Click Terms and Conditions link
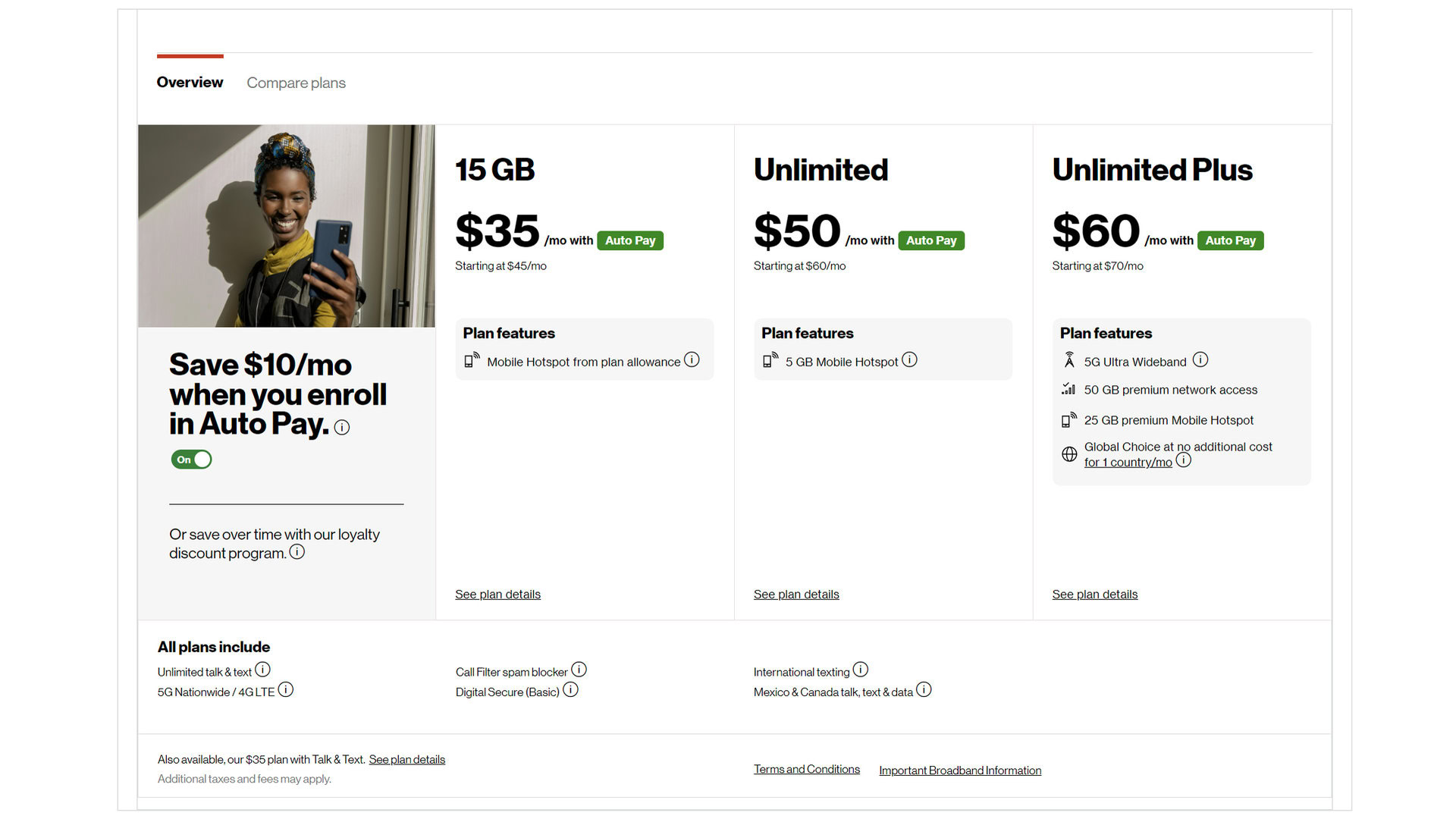Image resolution: width=1456 pixels, height=819 pixels. point(807,770)
